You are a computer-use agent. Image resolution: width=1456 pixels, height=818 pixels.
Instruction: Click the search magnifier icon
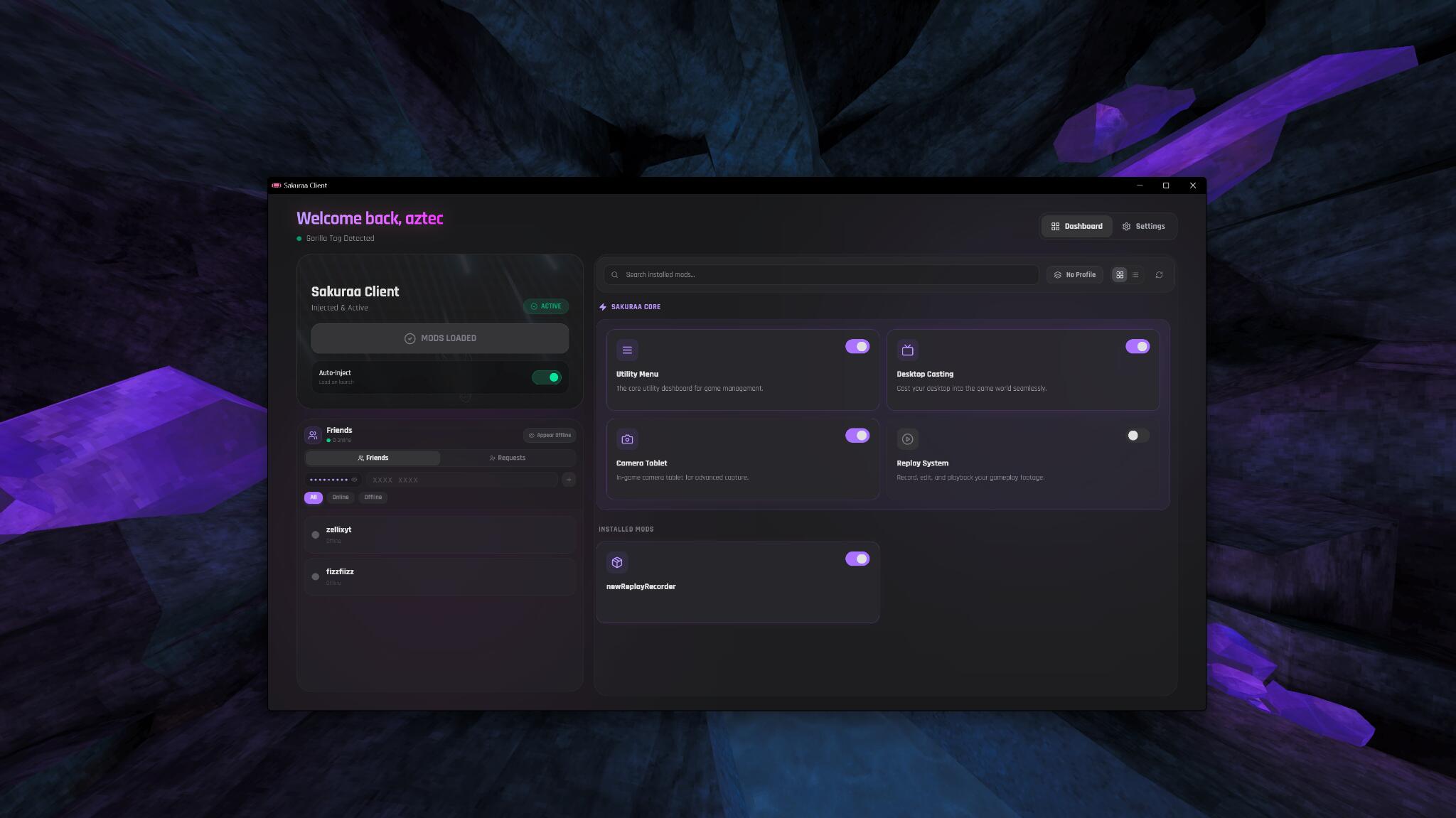click(x=615, y=275)
